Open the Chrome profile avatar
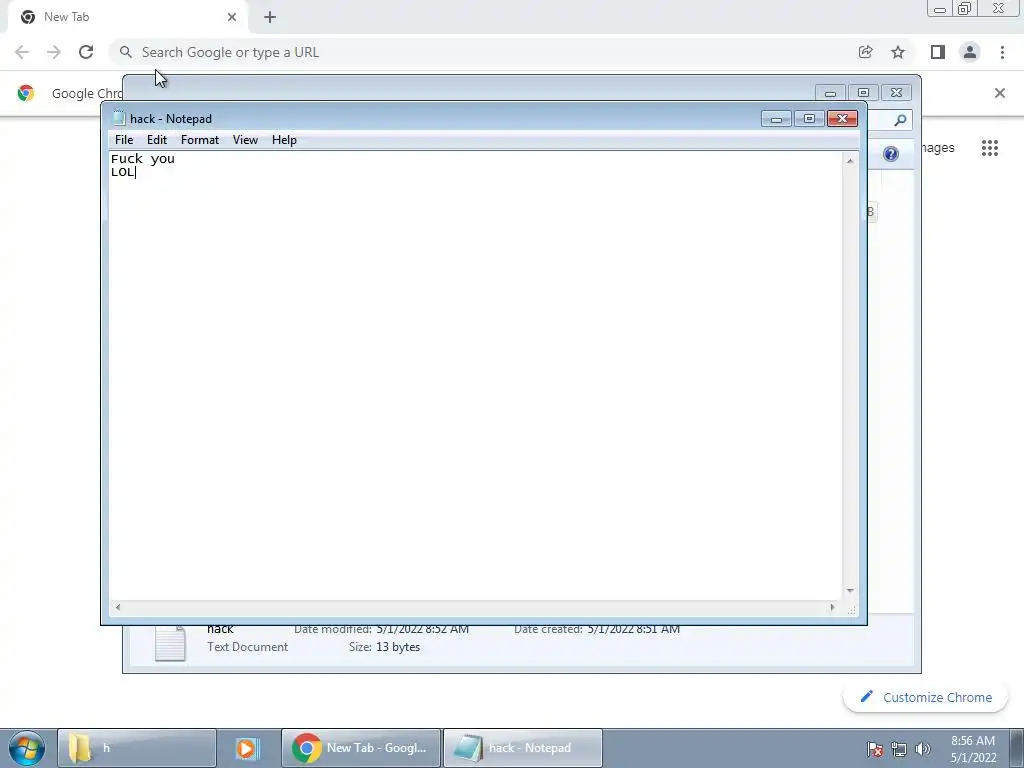The height and width of the screenshot is (768, 1024). tap(970, 52)
